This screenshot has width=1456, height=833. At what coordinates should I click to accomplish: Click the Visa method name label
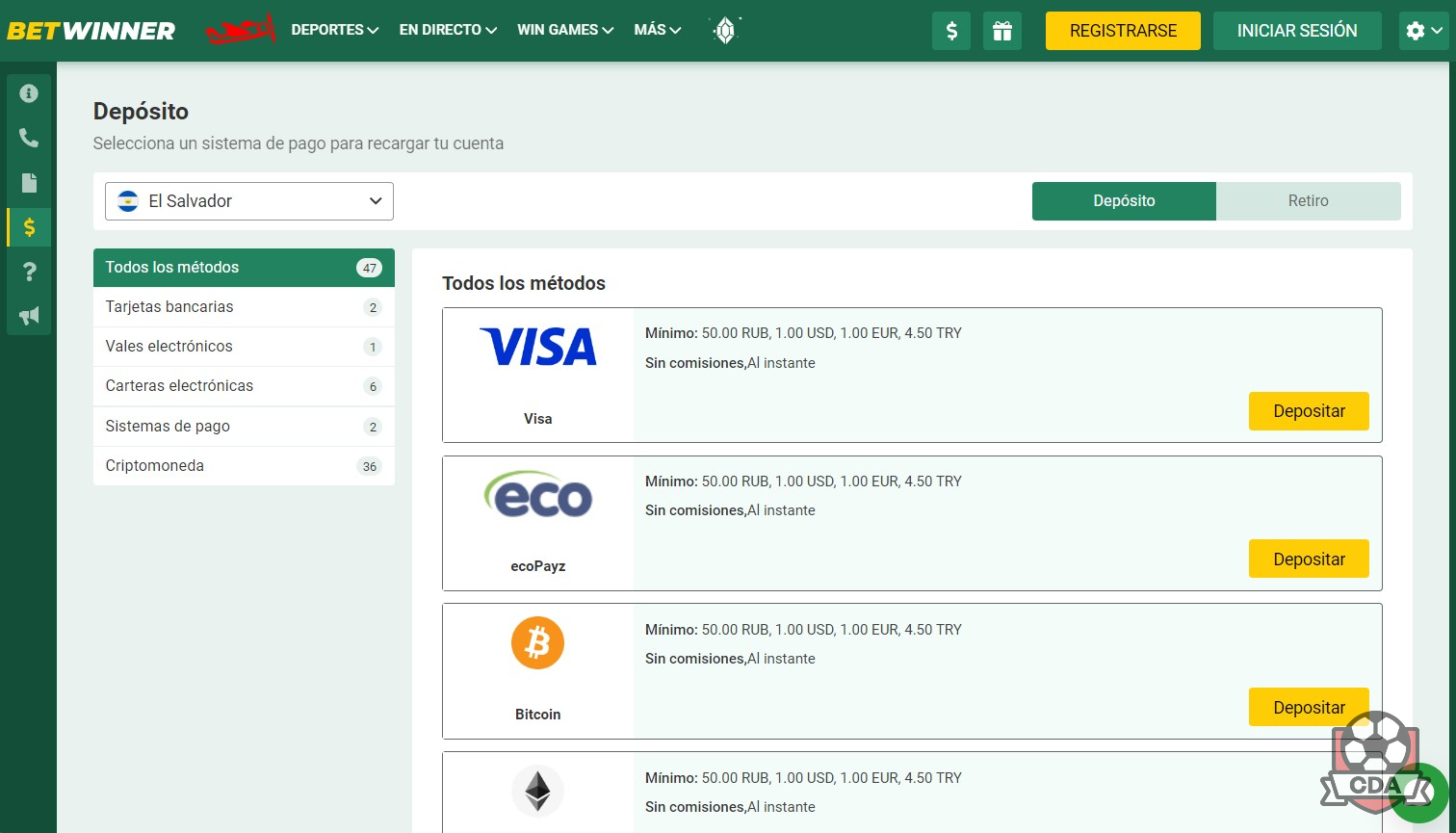coord(538,419)
